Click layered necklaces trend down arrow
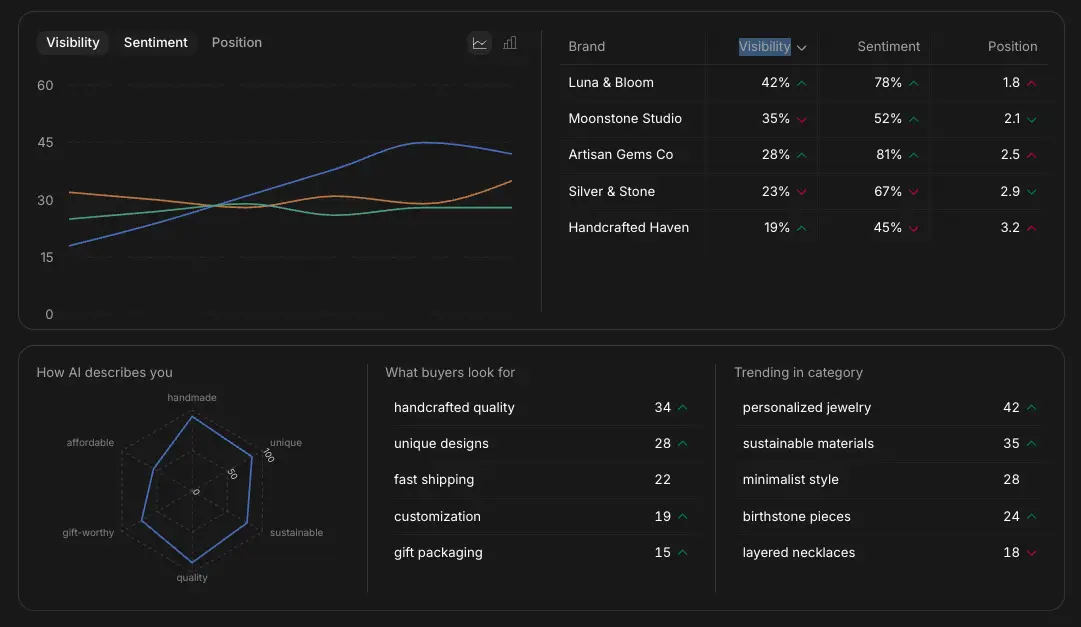This screenshot has width=1081, height=627. coord(1032,553)
